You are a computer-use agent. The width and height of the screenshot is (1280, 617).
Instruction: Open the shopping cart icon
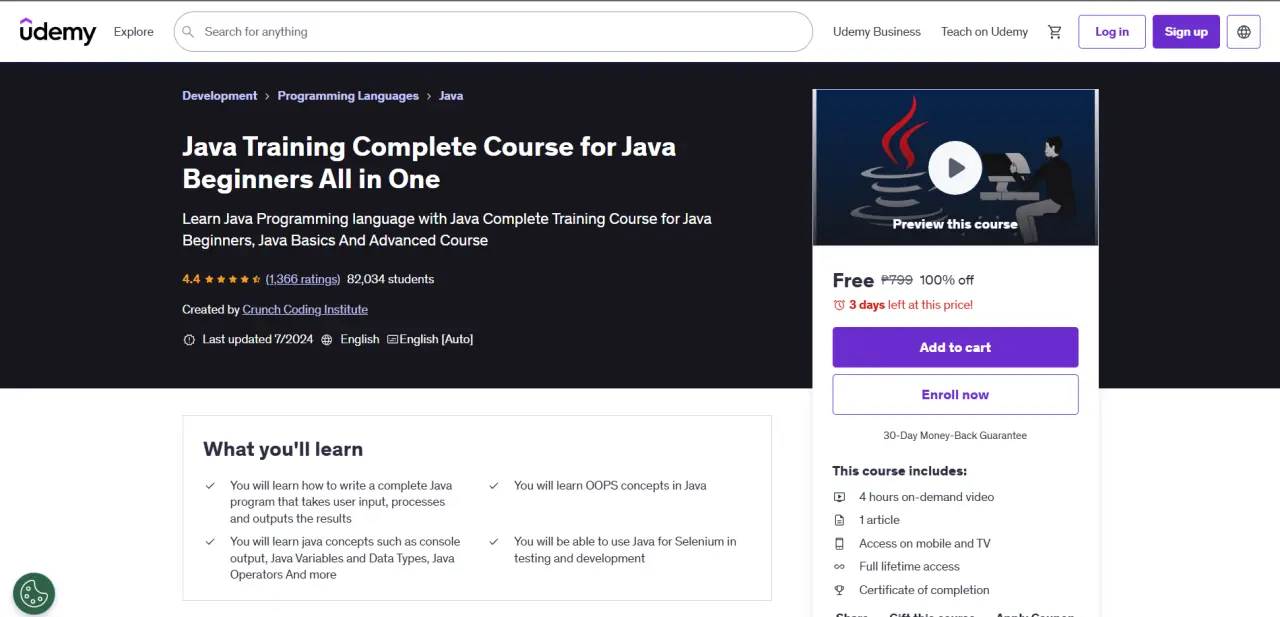(1054, 32)
